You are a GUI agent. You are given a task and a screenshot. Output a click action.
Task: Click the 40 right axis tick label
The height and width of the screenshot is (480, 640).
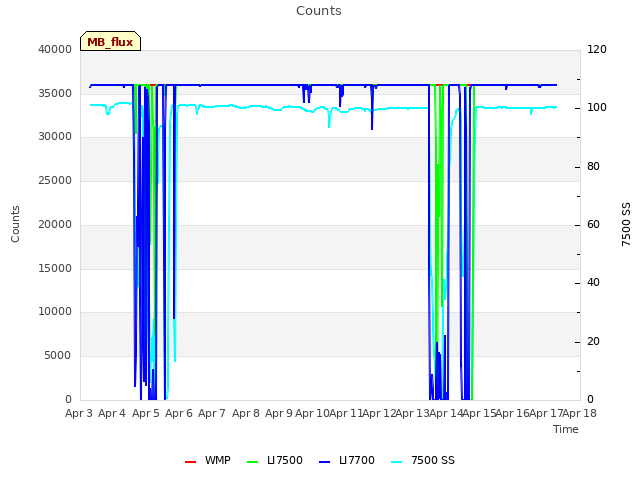pyautogui.click(x=593, y=283)
